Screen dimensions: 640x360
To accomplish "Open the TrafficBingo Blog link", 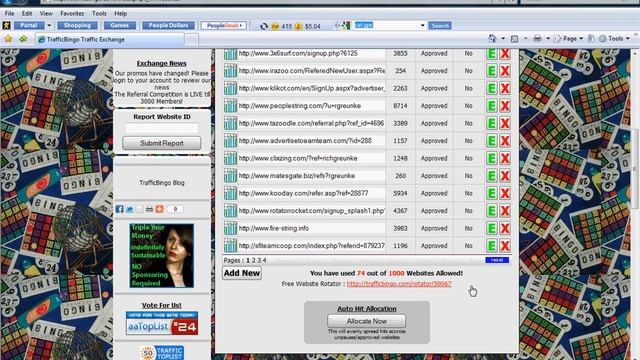I will (x=162, y=183).
